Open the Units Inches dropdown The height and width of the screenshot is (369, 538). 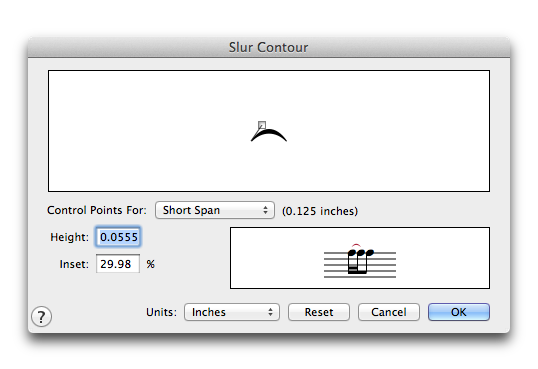232,312
